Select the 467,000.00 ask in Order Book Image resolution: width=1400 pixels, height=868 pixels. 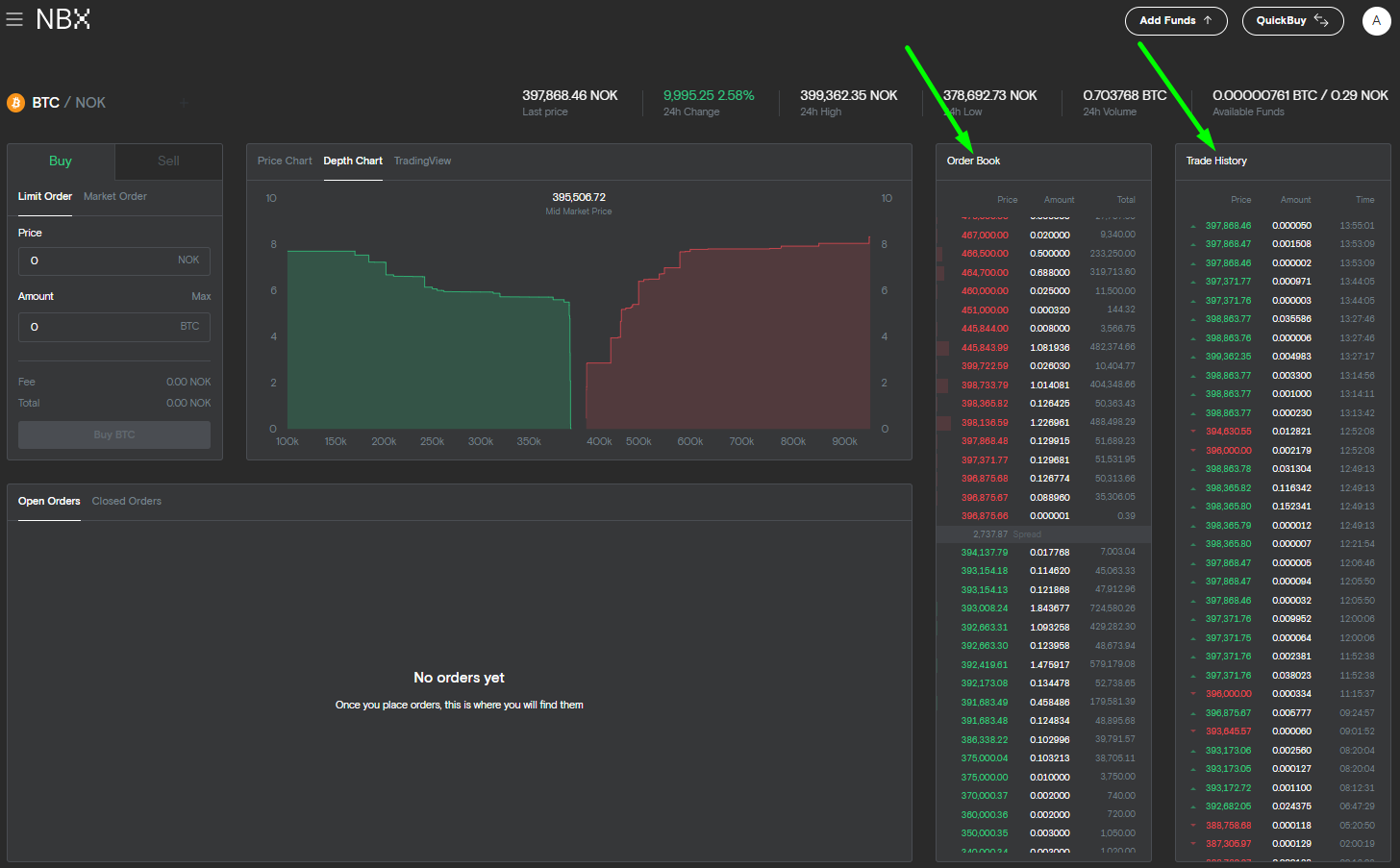pyautogui.click(x=985, y=235)
